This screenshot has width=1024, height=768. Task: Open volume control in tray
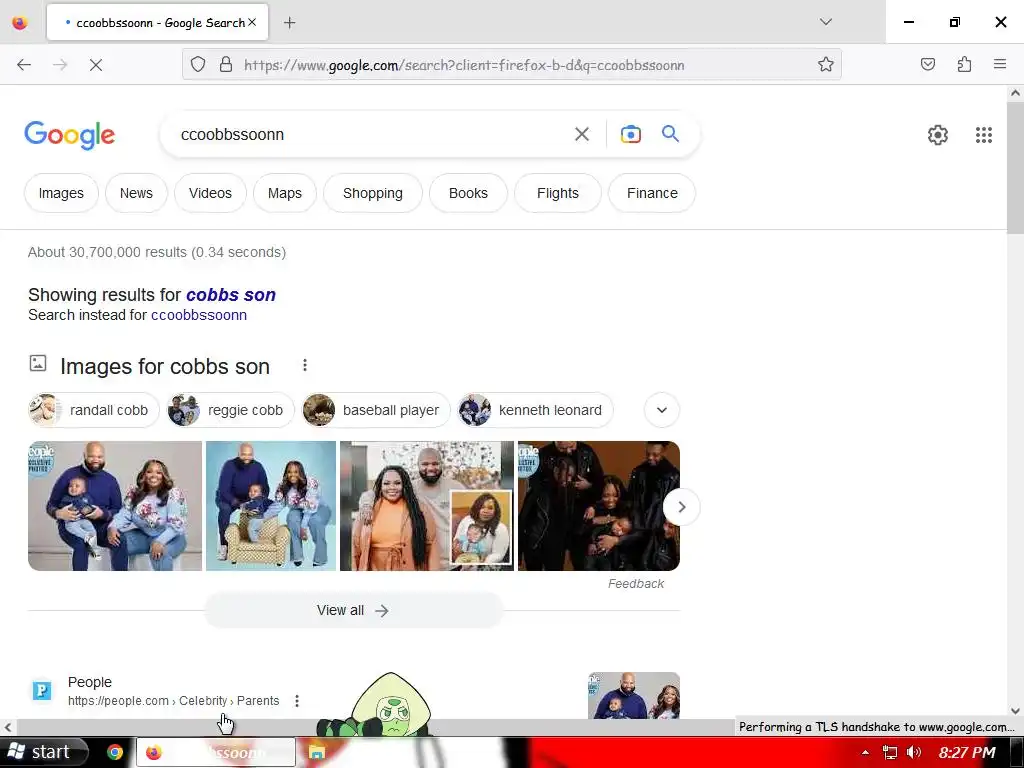(914, 752)
